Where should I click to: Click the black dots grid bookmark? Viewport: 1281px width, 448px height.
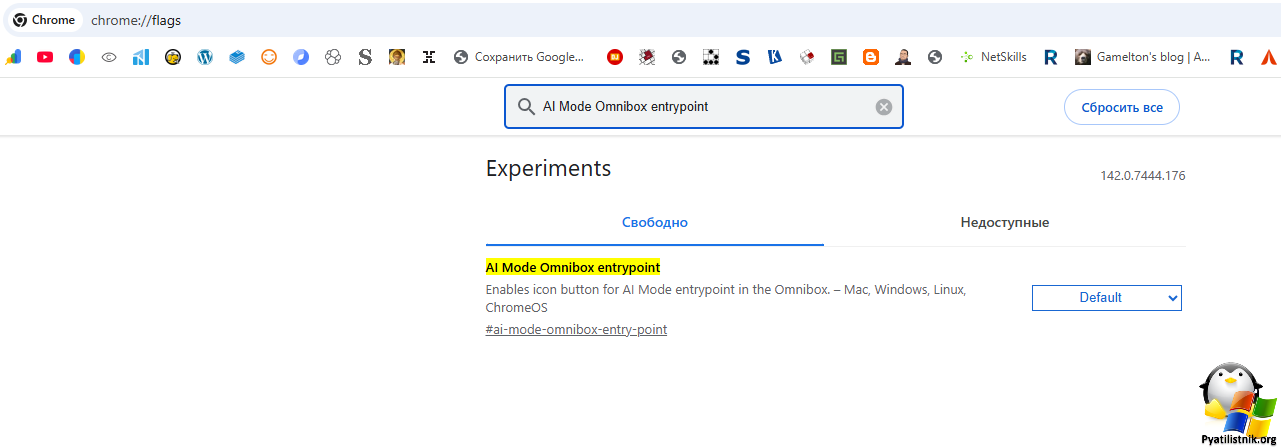coord(711,57)
